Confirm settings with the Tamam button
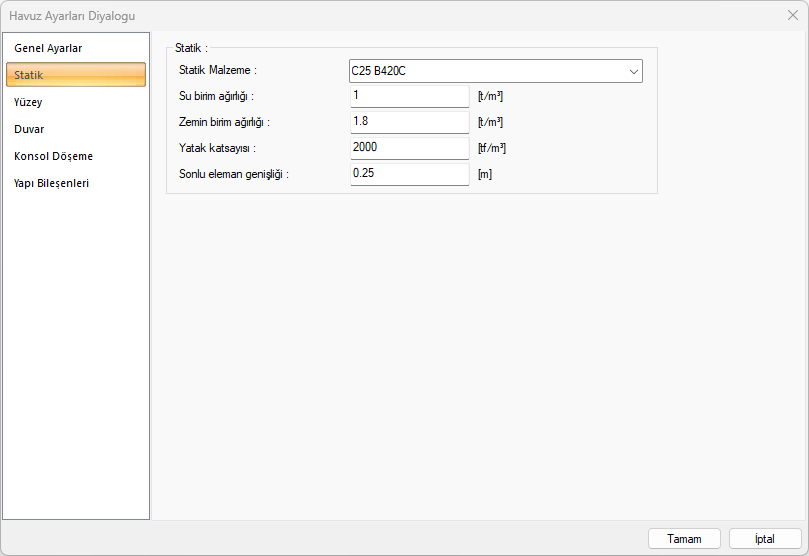 (x=684, y=538)
